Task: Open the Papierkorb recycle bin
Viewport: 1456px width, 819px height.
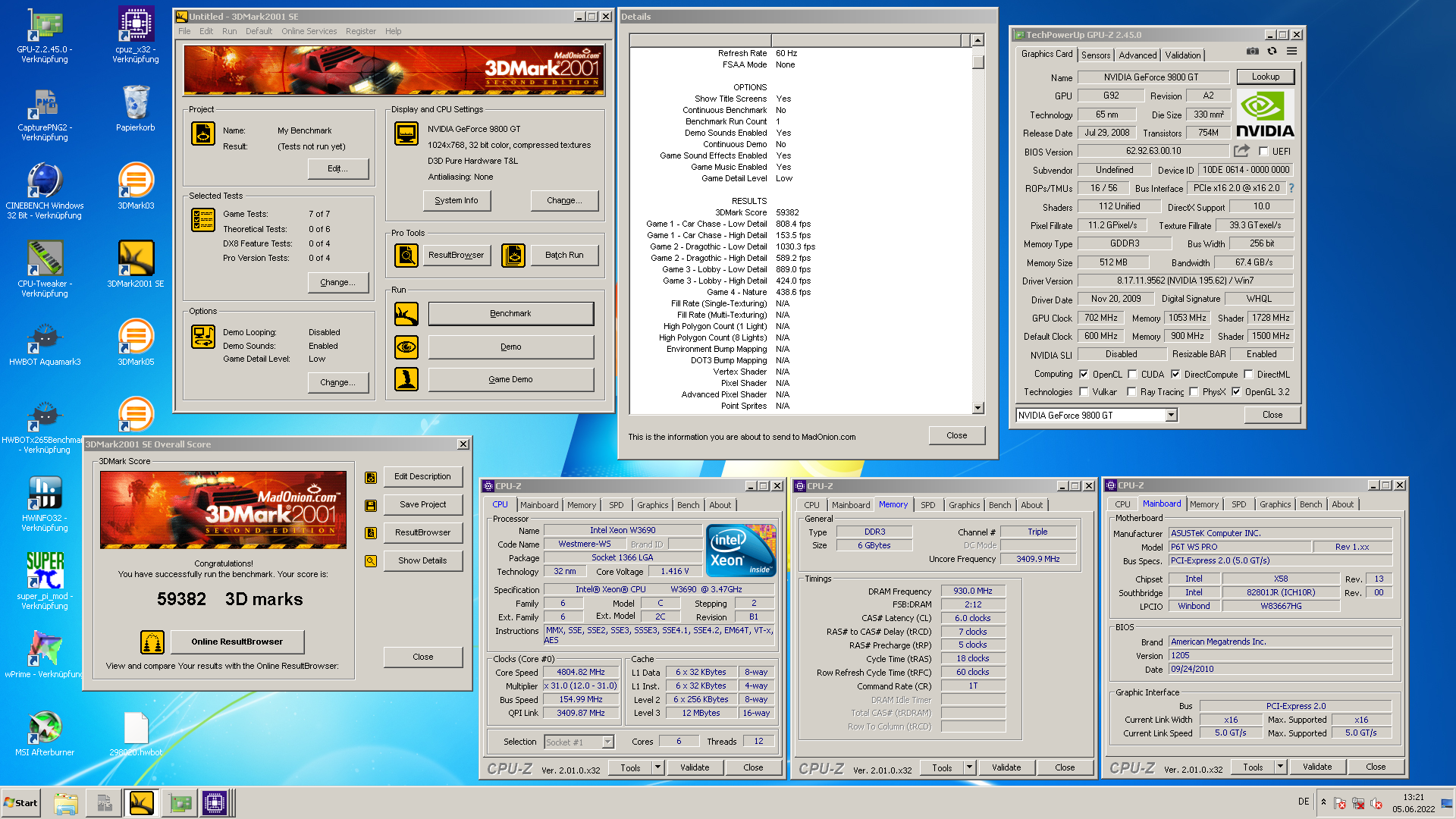Action: point(136,108)
